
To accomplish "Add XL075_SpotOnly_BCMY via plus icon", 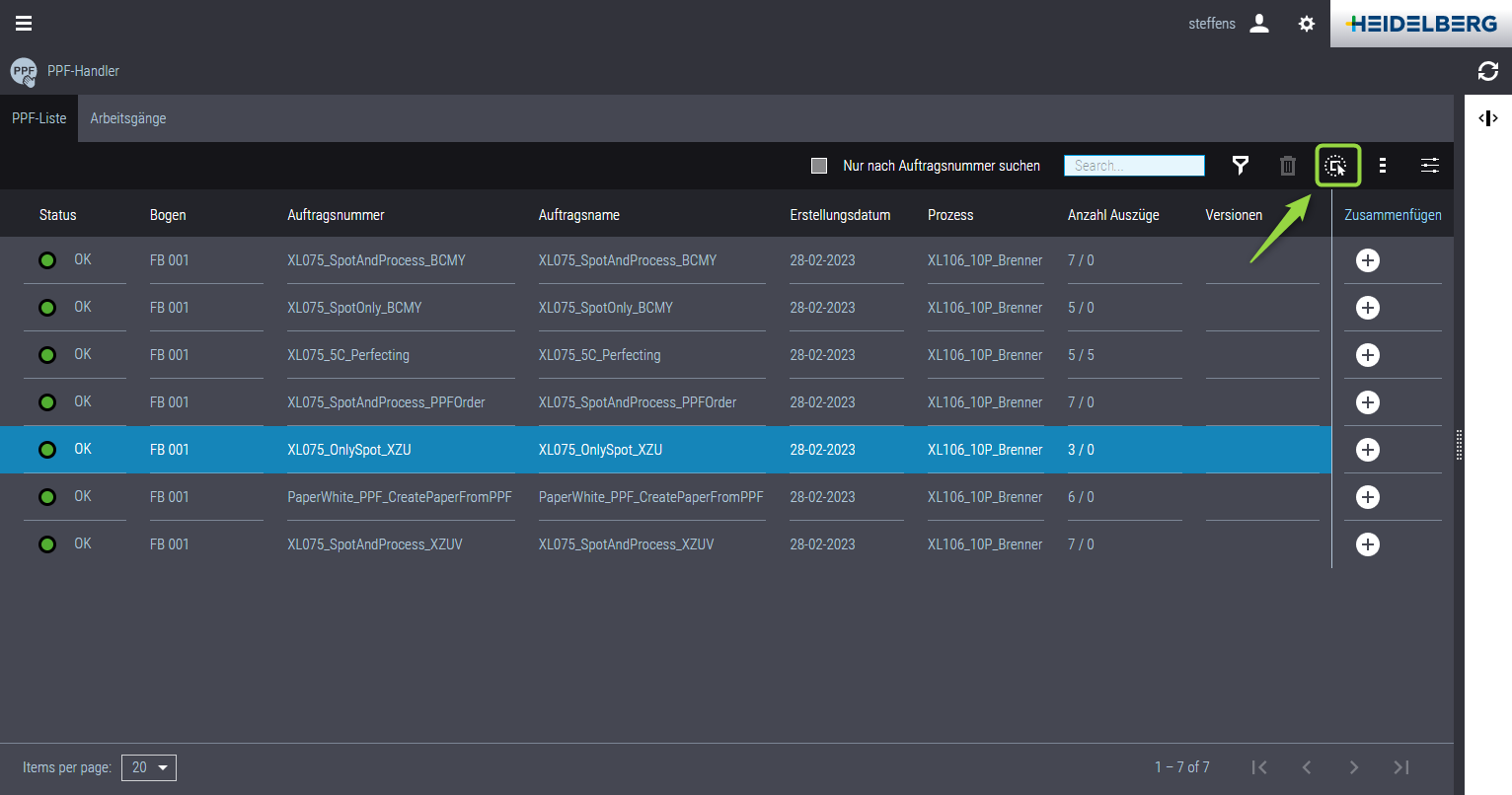I will (x=1367, y=308).
